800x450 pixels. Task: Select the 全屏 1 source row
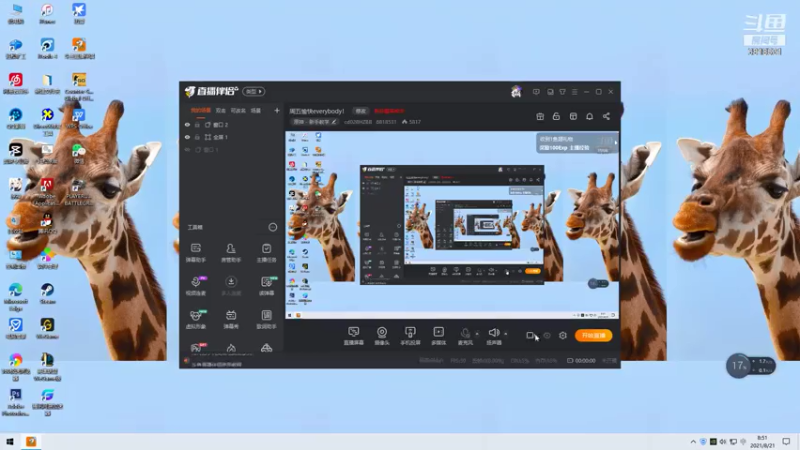tap(232, 137)
